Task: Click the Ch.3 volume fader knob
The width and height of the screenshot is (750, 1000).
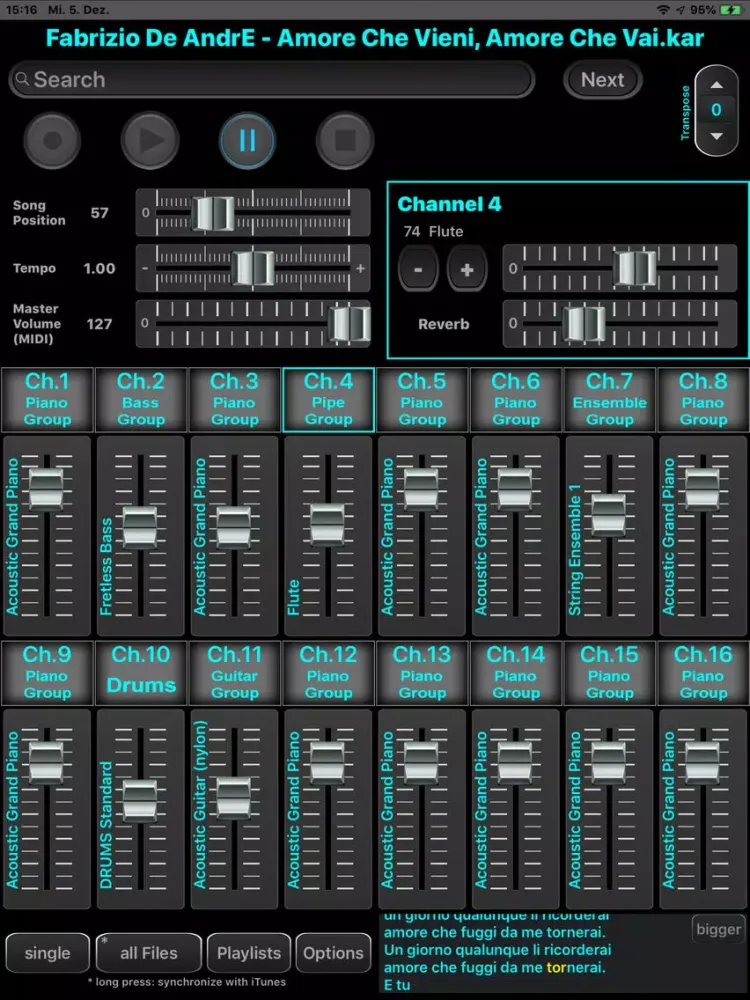Action: [233, 527]
